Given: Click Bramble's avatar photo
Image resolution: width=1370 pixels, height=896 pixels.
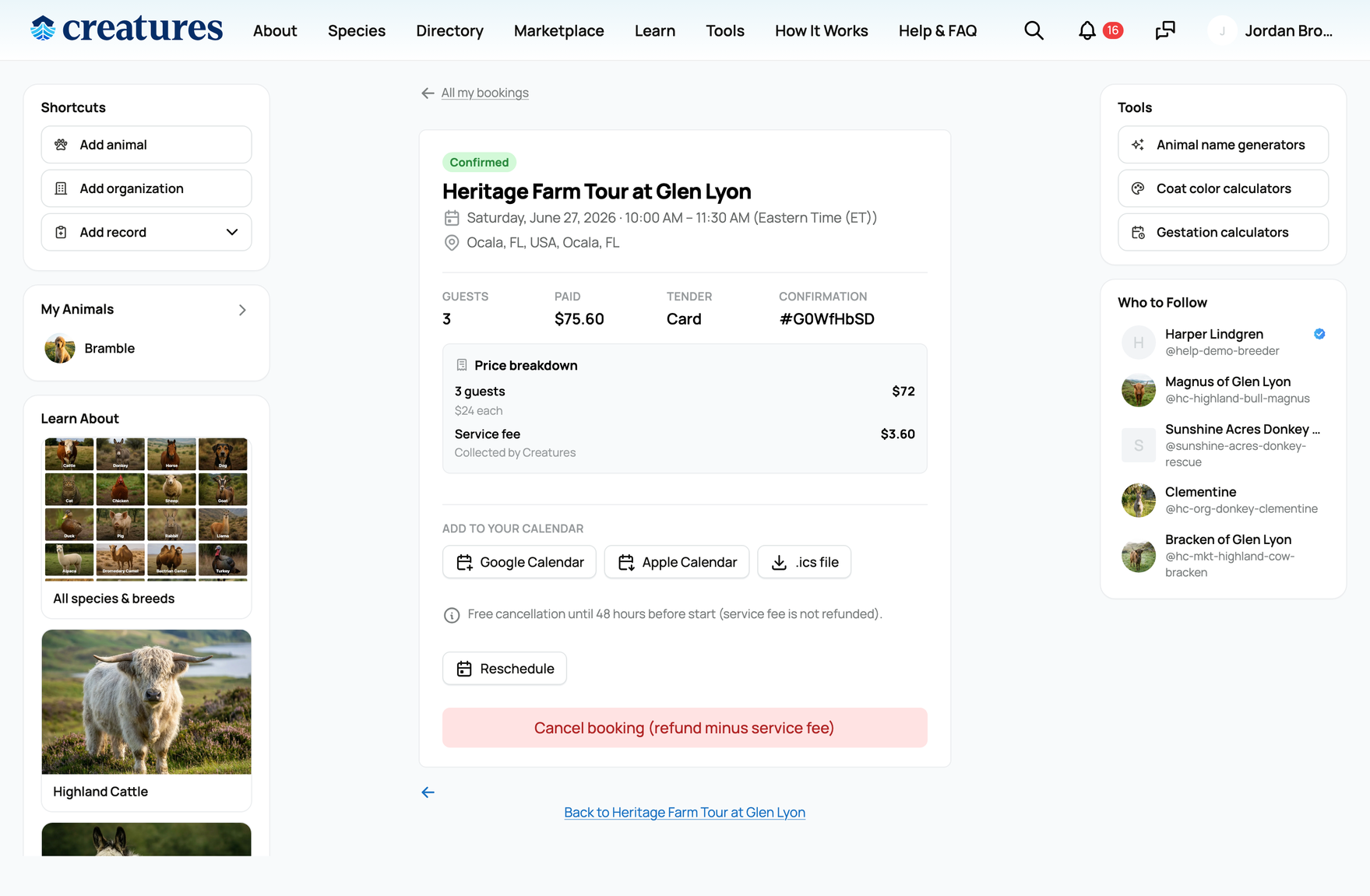Looking at the screenshot, I should (60, 348).
